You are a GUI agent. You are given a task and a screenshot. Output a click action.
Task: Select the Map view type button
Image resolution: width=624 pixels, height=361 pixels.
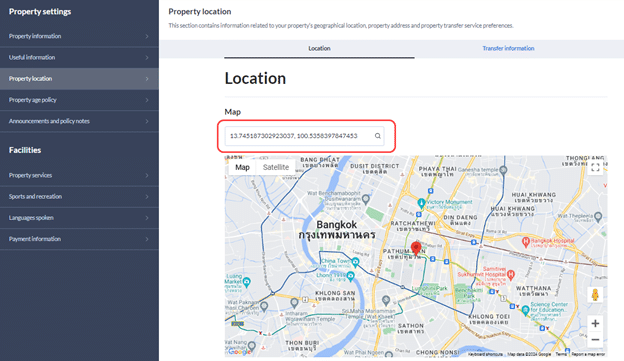coord(242,167)
